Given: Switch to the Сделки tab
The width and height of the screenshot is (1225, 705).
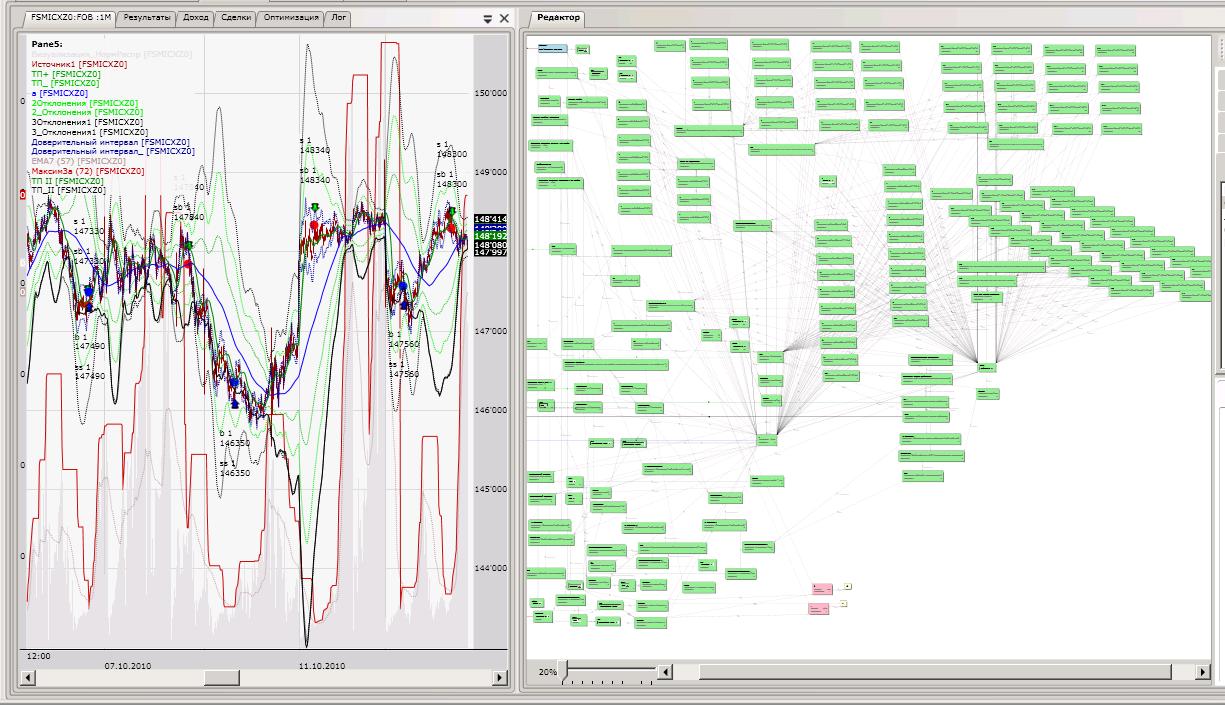Looking at the screenshot, I should [x=236, y=18].
